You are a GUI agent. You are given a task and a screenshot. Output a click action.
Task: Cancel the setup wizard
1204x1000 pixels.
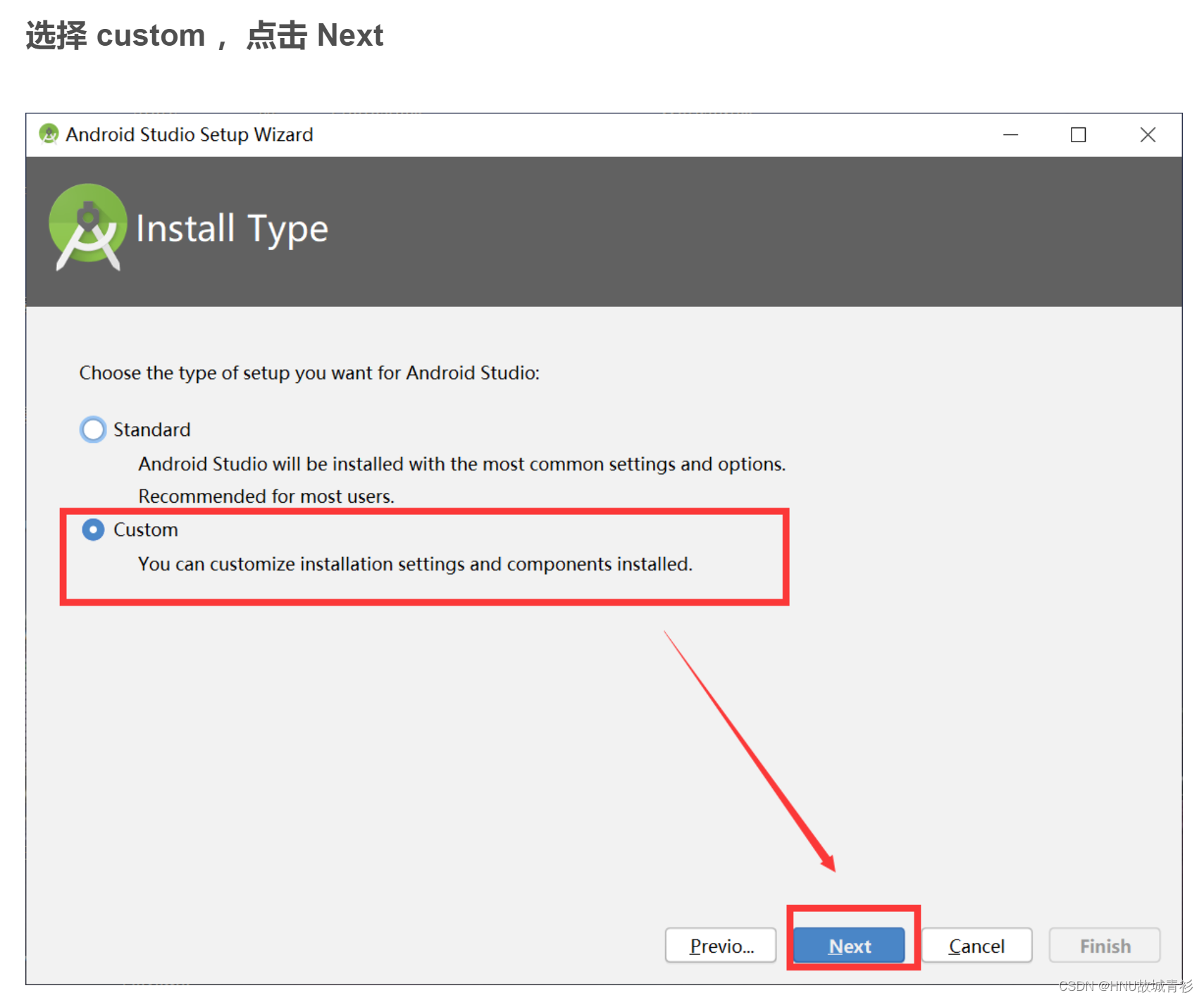pyautogui.click(x=977, y=945)
